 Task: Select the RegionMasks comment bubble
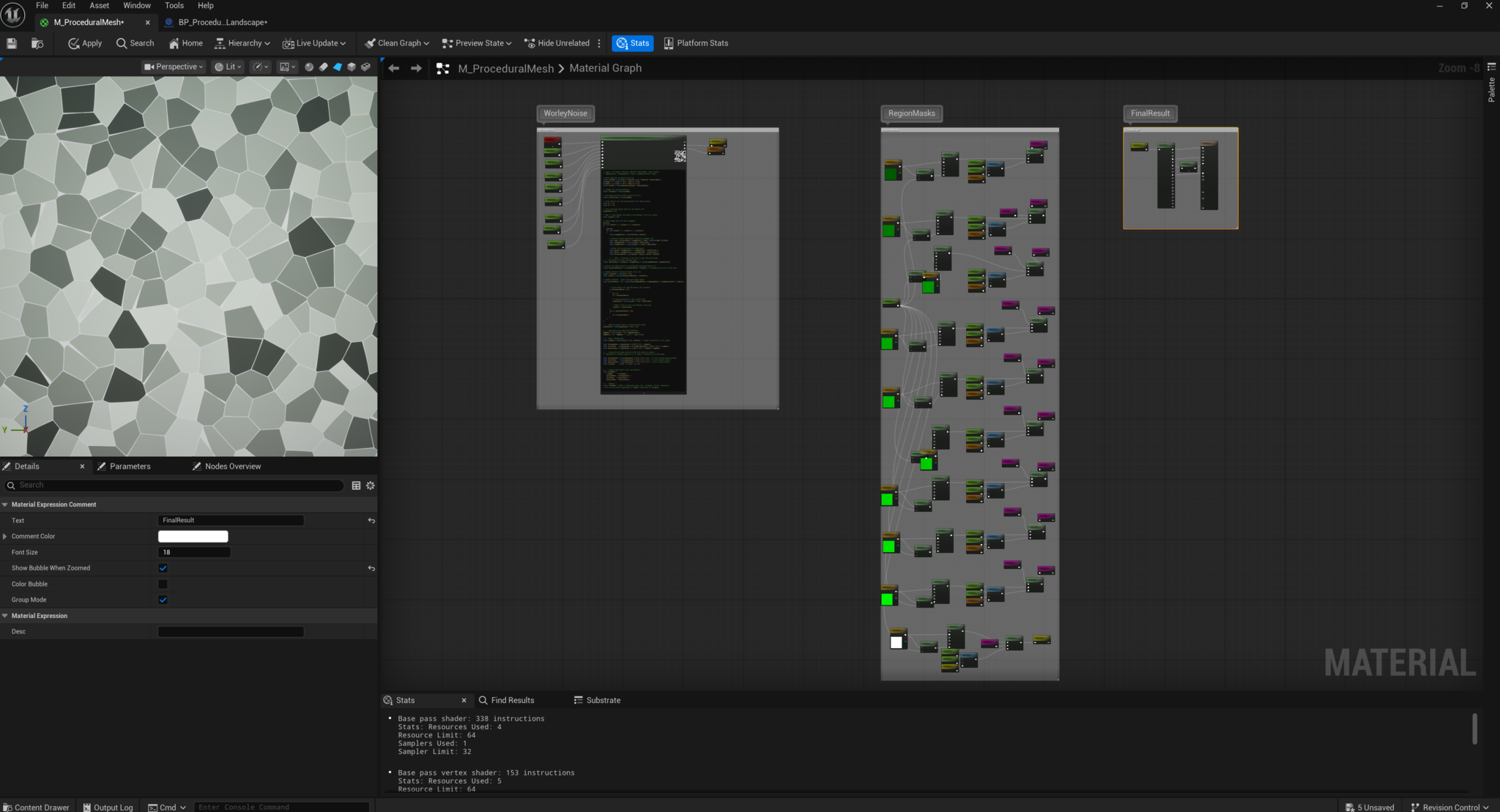click(x=912, y=113)
